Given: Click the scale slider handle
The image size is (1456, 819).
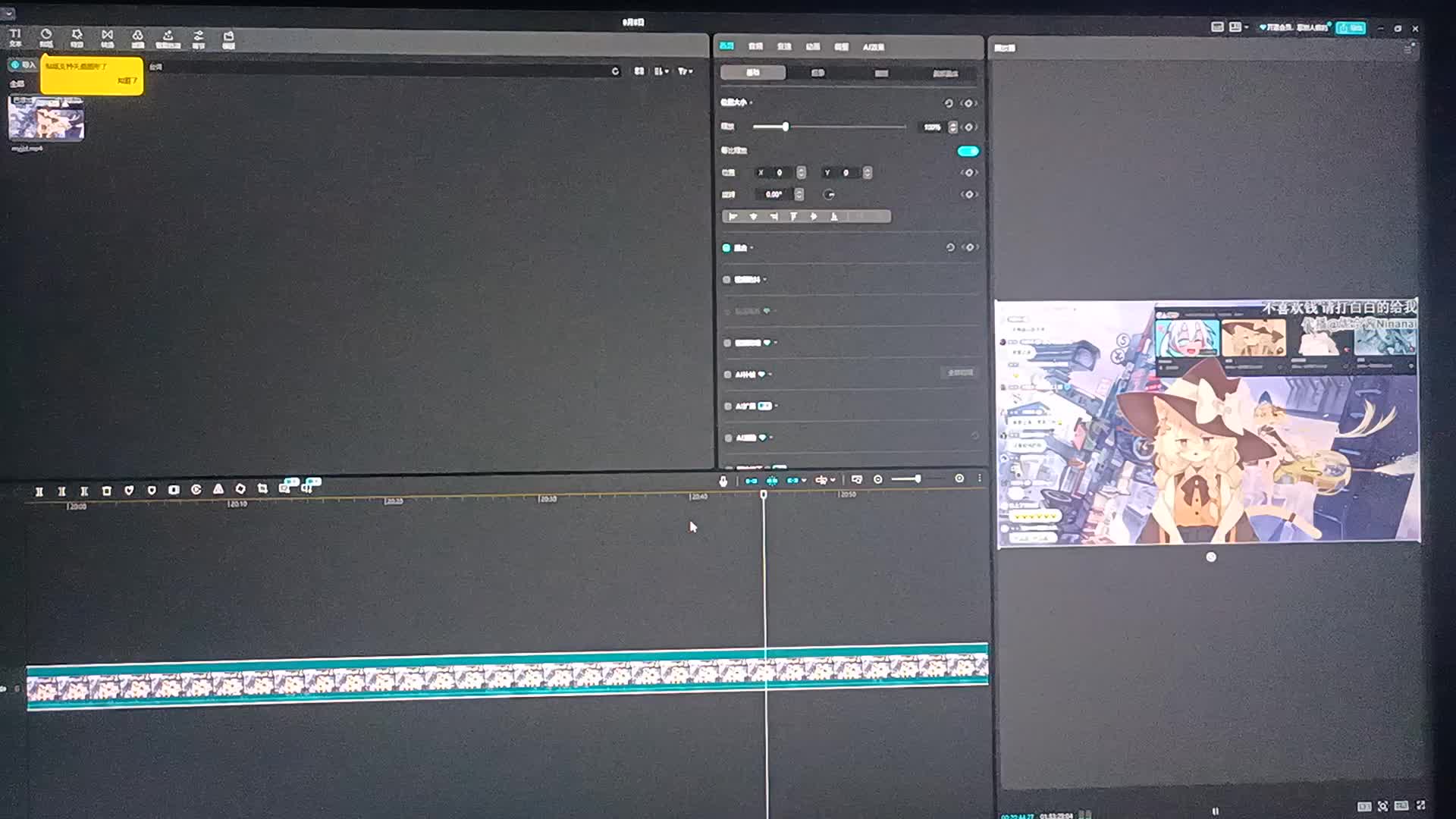Looking at the screenshot, I should 786,127.
